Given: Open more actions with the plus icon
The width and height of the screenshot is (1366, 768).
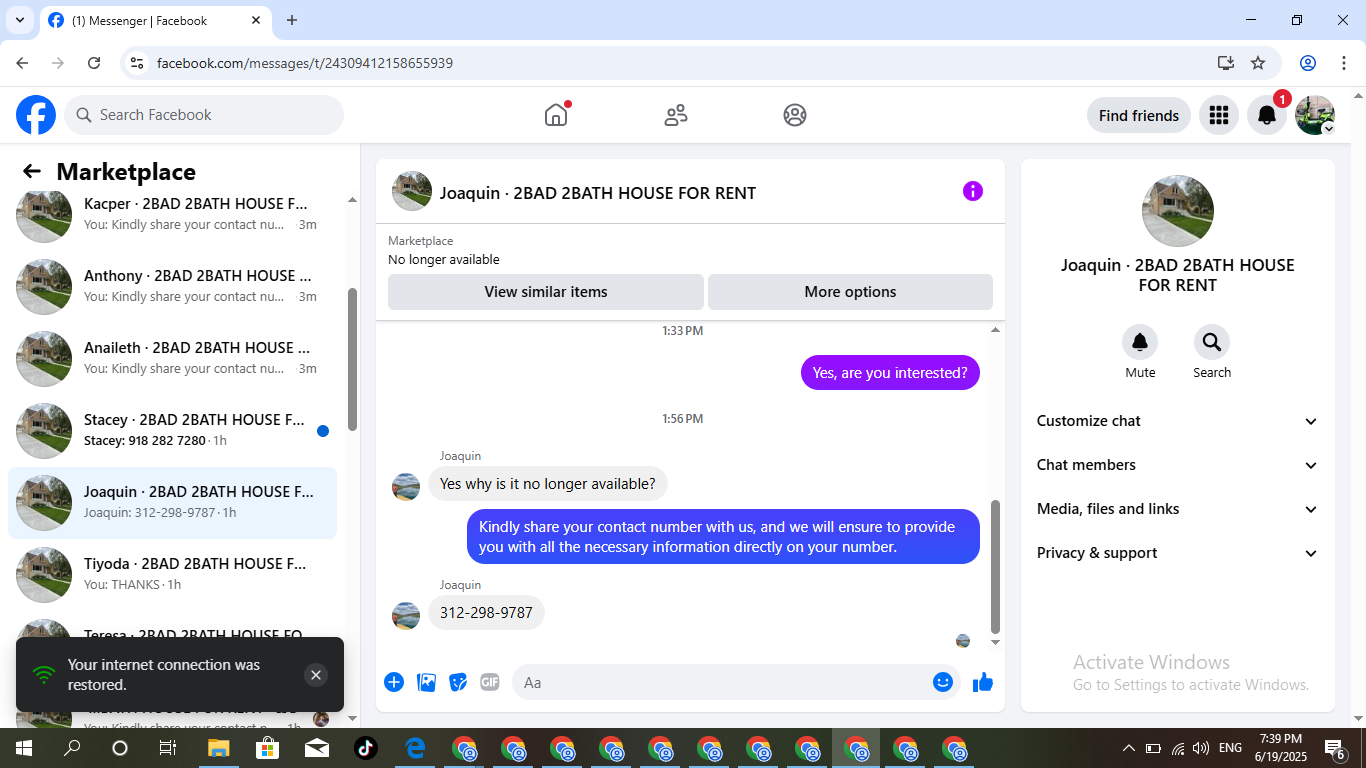Looking at the screenshot, I should click(394, 682).
